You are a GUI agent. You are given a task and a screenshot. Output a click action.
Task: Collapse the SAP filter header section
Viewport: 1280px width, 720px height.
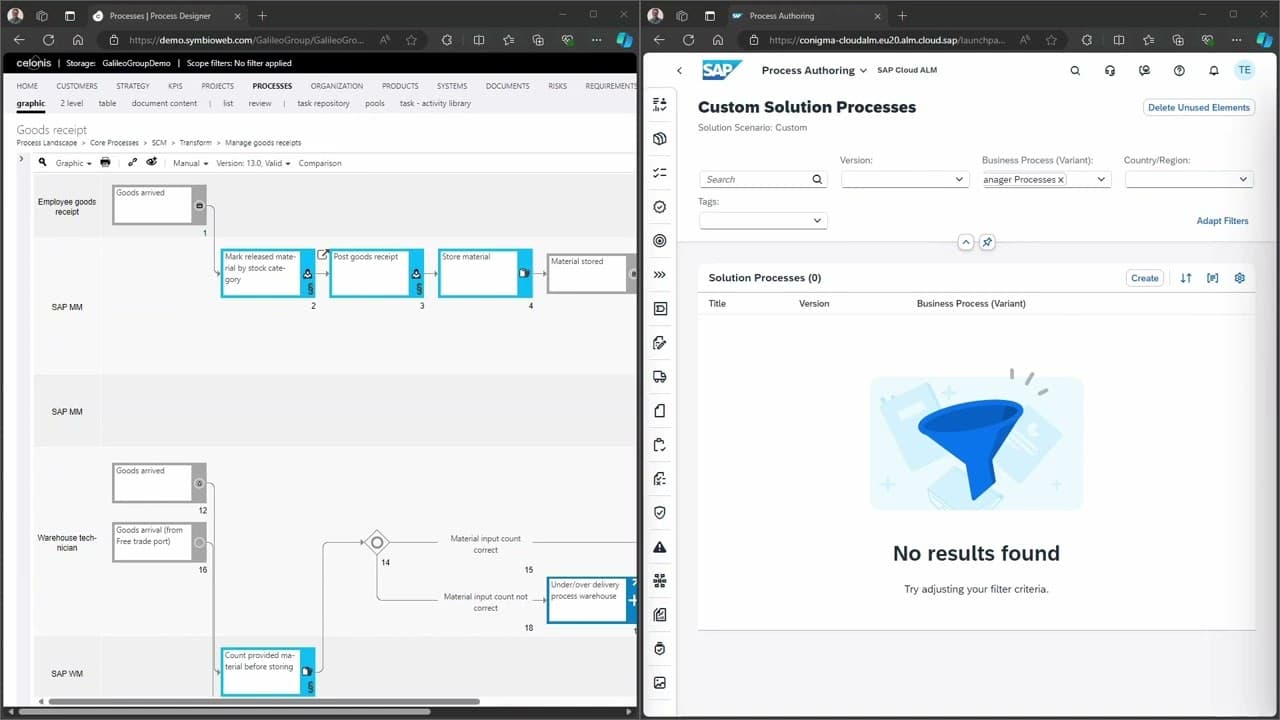pyautogui.click(x=965, y=242)
